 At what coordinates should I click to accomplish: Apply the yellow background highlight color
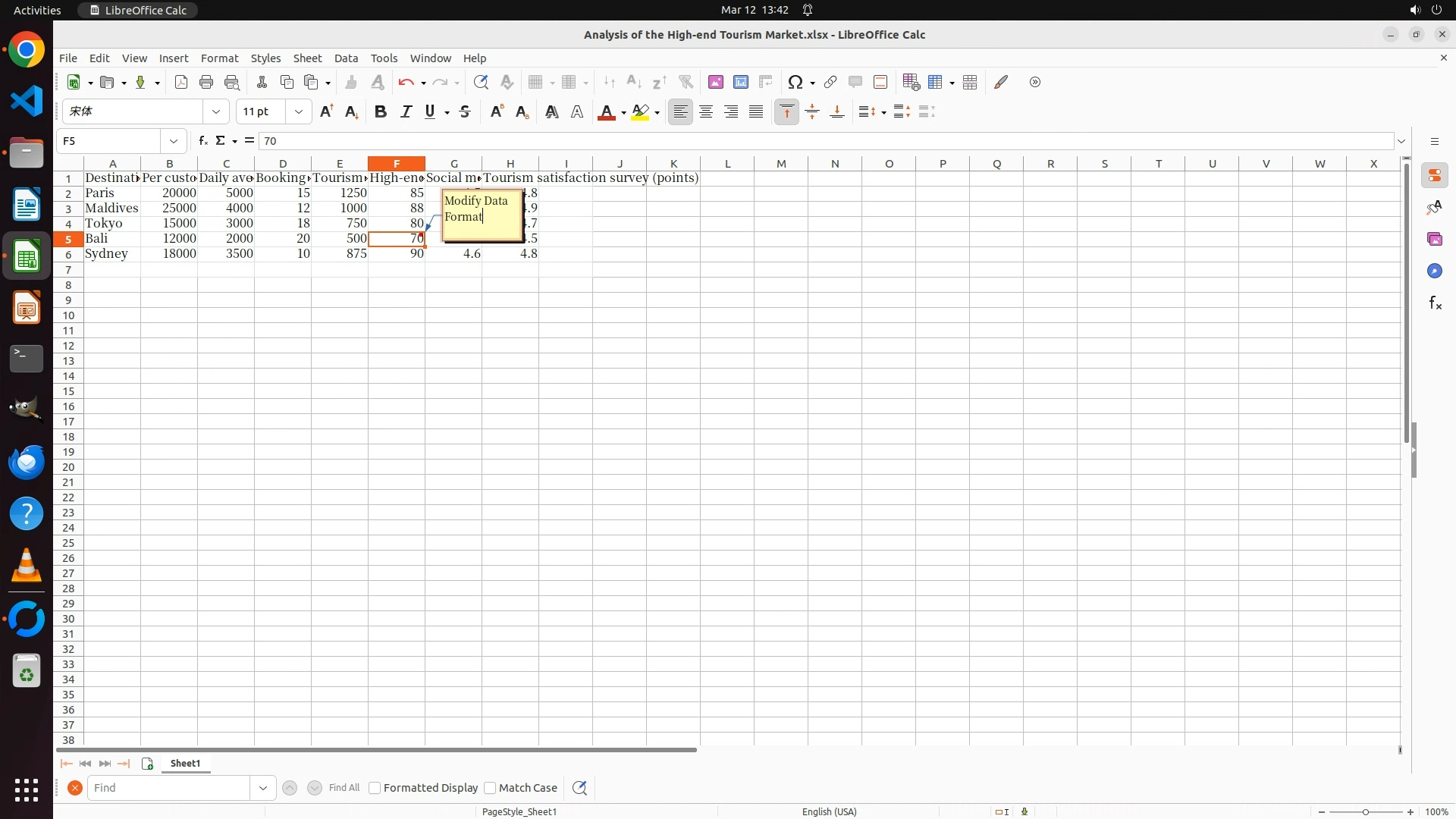coord(641,112)
